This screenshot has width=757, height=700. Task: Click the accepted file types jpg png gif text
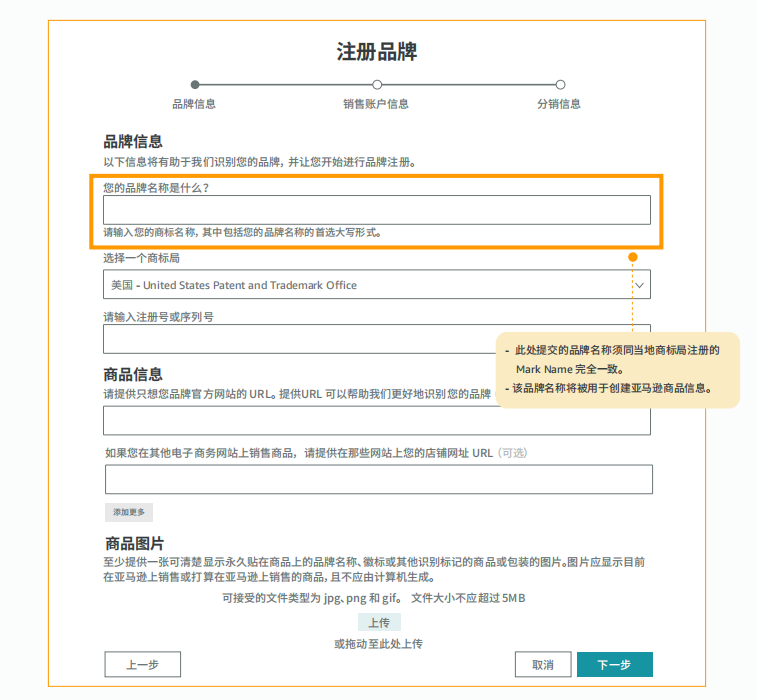pos(311,598)
